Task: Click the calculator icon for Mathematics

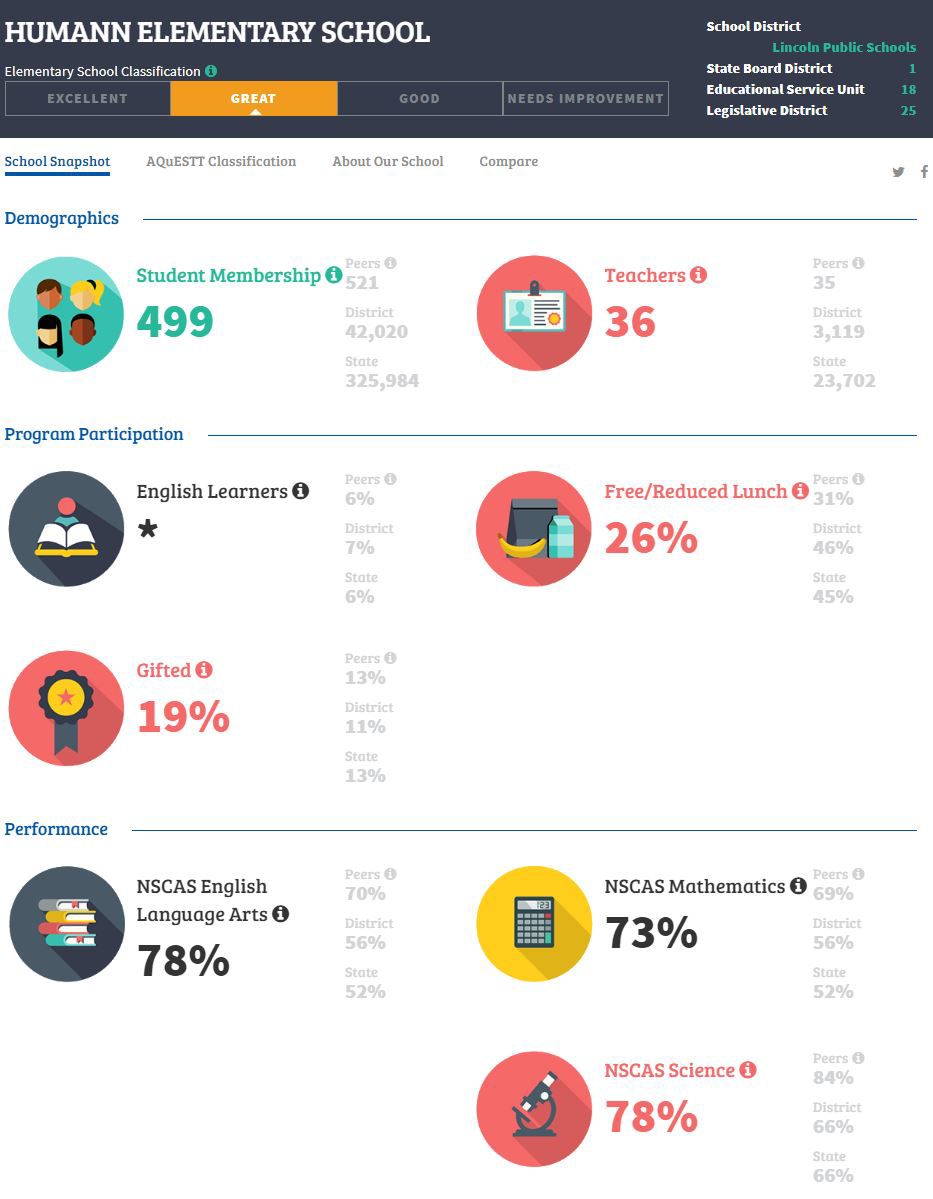Action: tap(534, 924)
